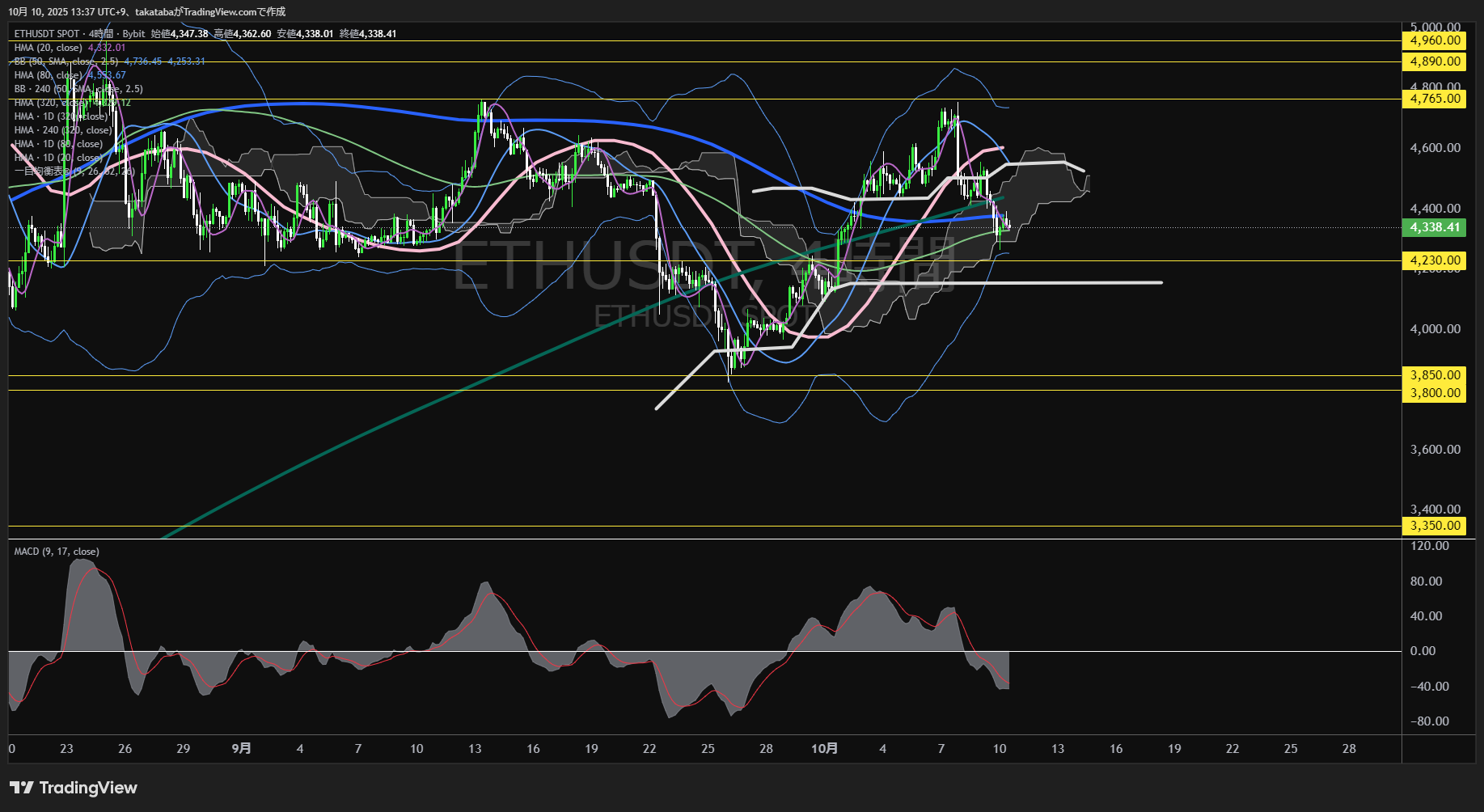Click the Ichimoku (9, 26, 52, 26) legend
The width and height of the screenshot is (1484, 812).
pos(73,171)
